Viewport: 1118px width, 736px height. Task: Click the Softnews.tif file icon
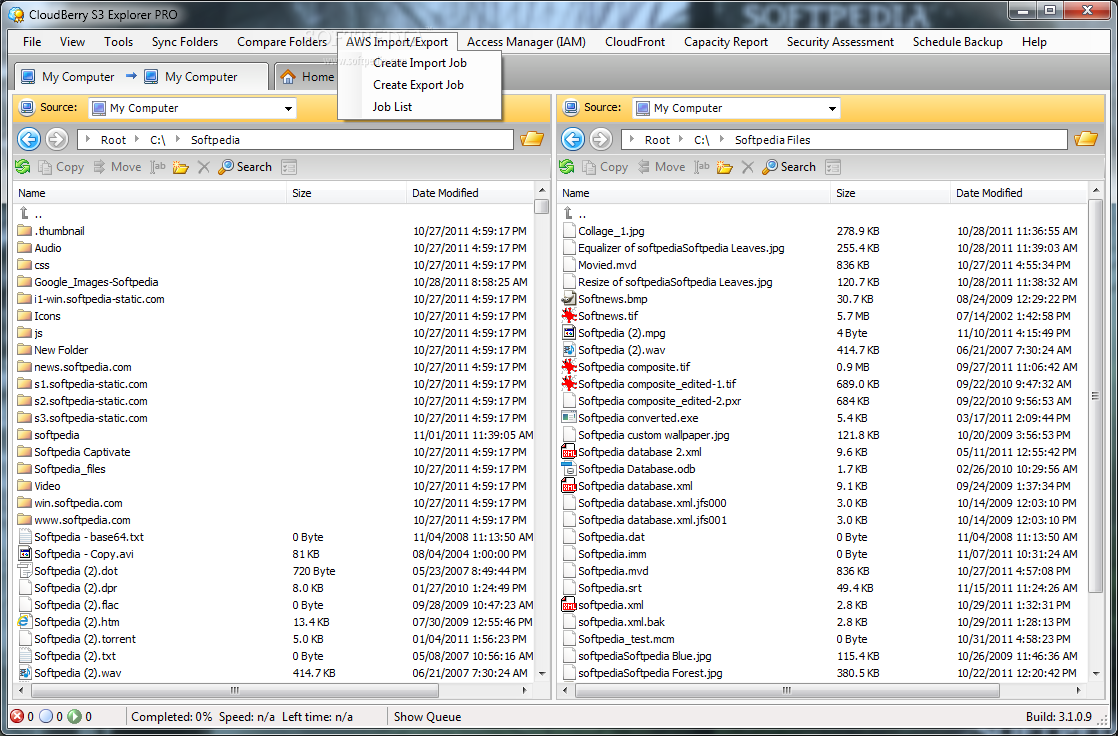[568, 315]
